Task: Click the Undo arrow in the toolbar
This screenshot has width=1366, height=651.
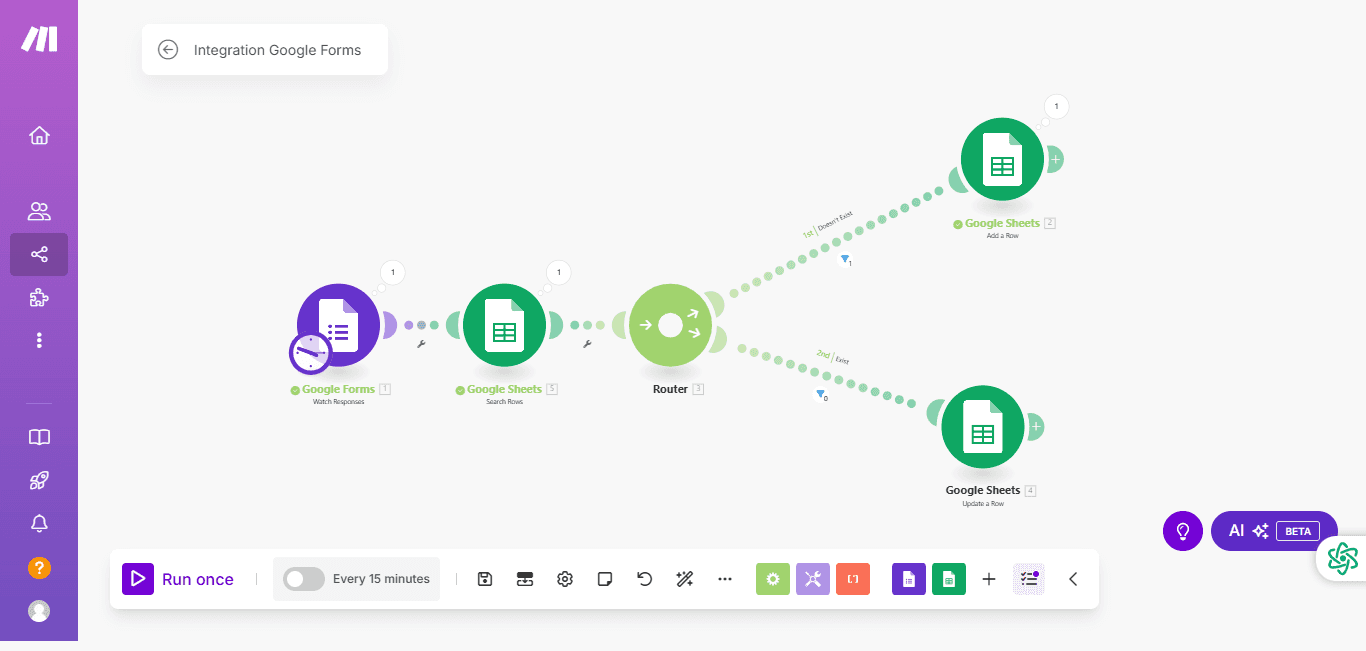Action: click(x=645, y=579)
